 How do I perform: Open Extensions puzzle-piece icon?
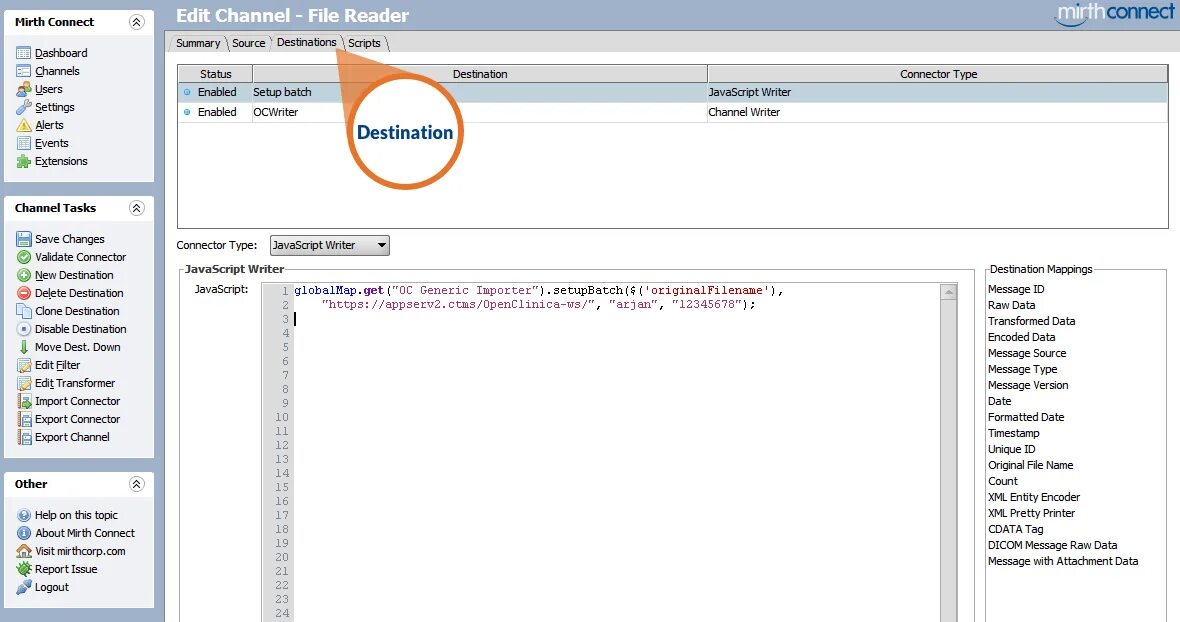(23, 161)
